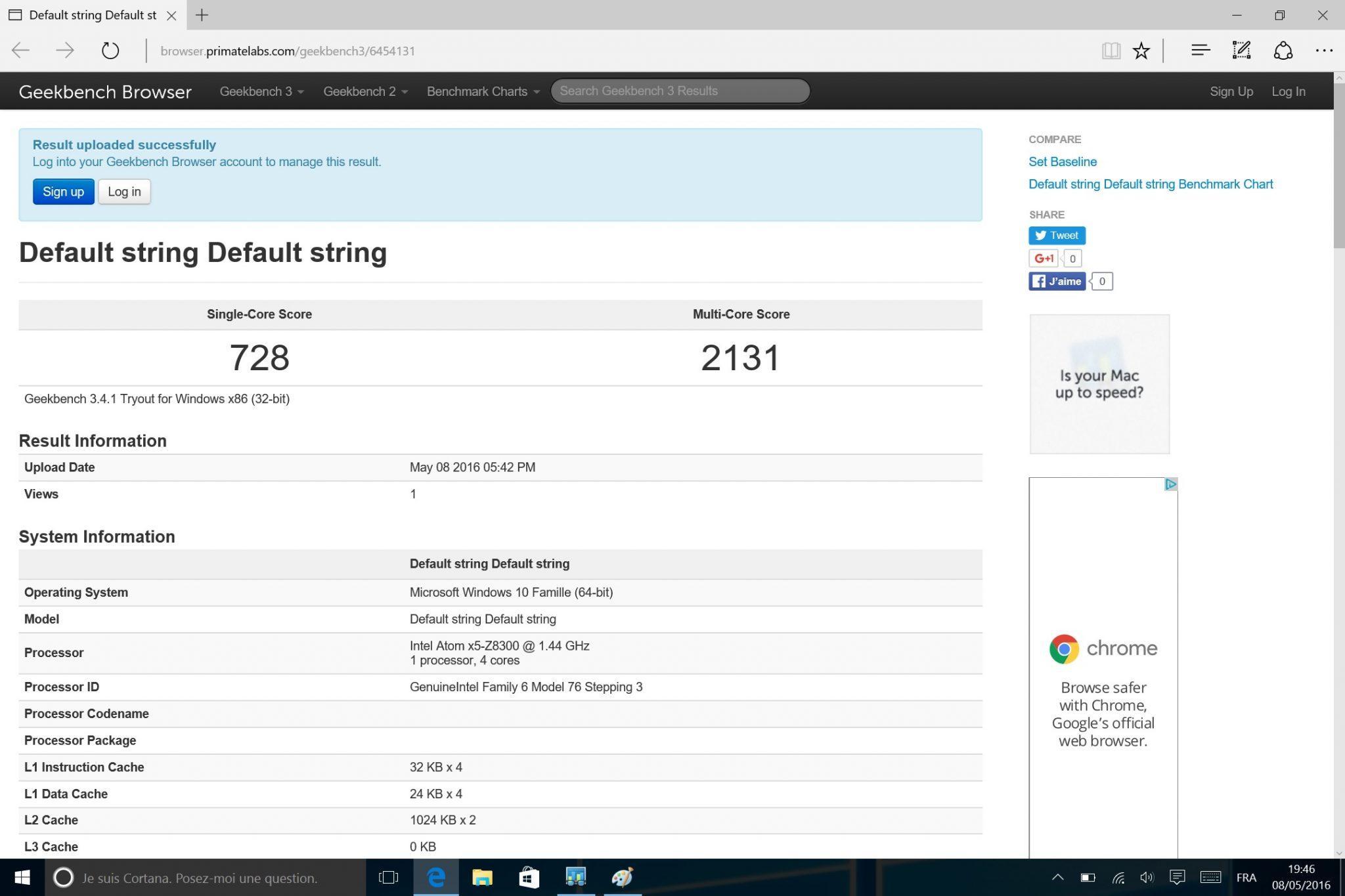This screenshot has height=896, width=1345.
Task: Click the Cortana search box
Action: tap(205, 878)
